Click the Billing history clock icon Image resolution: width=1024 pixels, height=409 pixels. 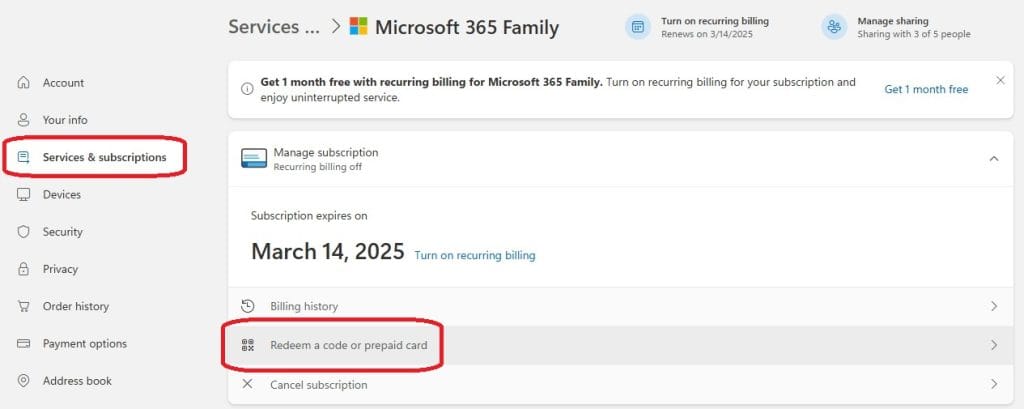point(248,306)
